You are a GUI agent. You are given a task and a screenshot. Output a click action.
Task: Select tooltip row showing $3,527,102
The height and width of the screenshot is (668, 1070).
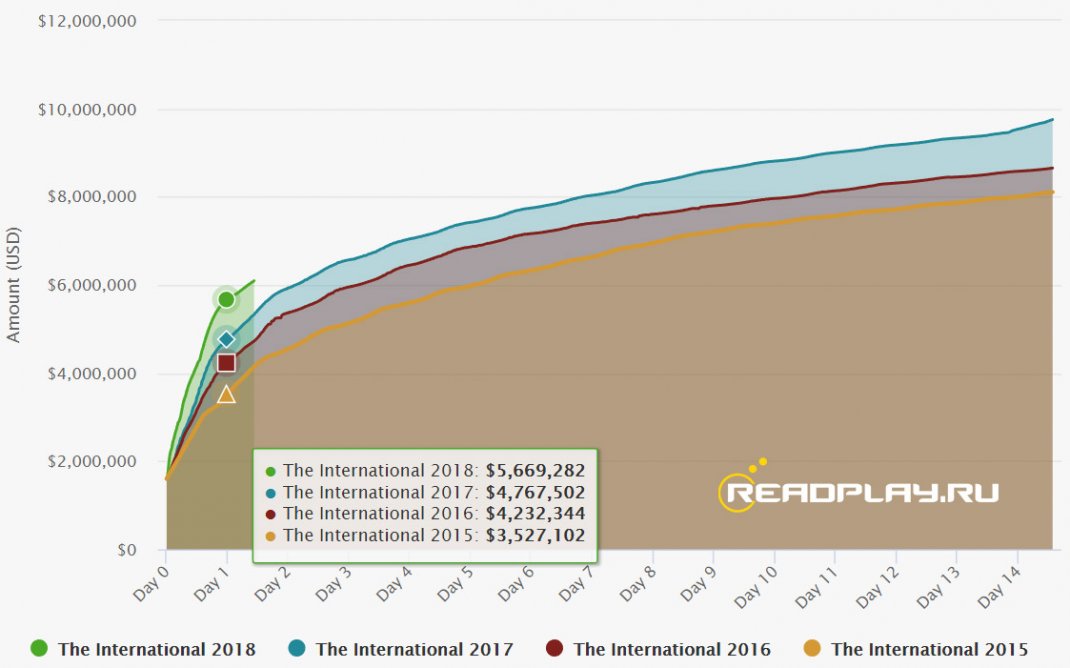click(425, 536)
